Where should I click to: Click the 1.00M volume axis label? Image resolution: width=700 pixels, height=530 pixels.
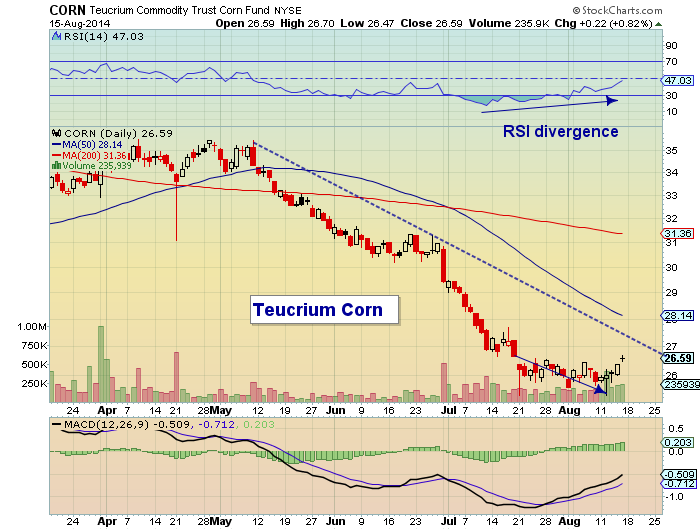(x=32, y=327)
